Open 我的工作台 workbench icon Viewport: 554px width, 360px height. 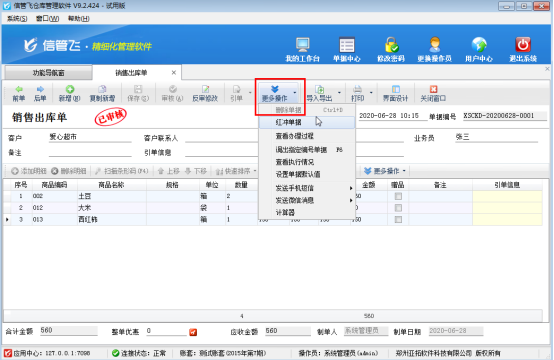click(302, 45)
